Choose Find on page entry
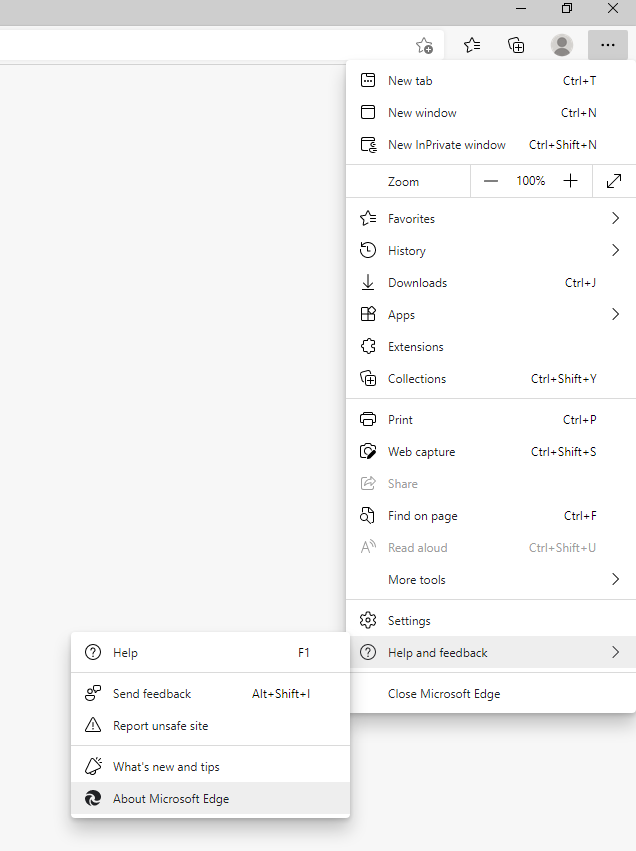The image size is (636, 851). (x=491, y=515)
